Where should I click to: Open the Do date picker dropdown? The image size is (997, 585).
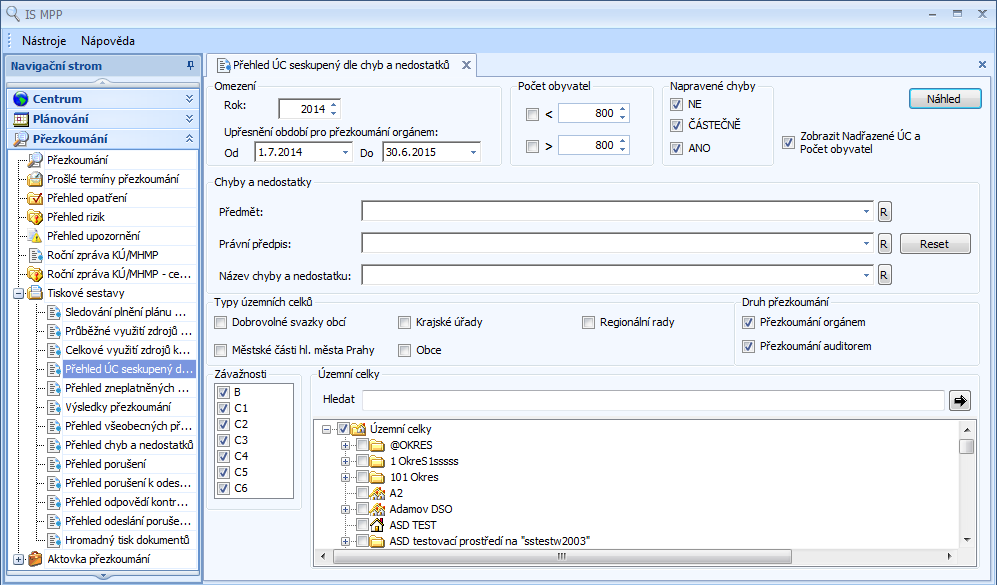[473, 153]
